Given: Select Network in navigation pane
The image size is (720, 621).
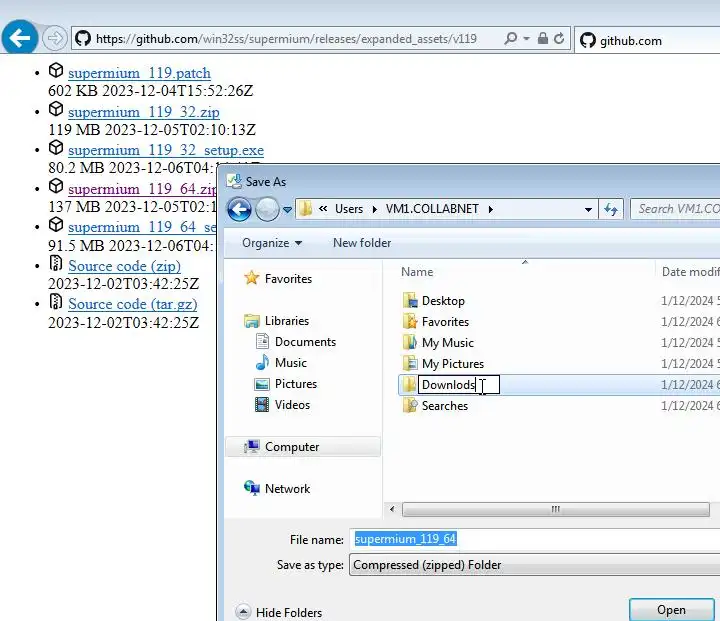Looking at the screenshot, I should [x=287, y=488].
